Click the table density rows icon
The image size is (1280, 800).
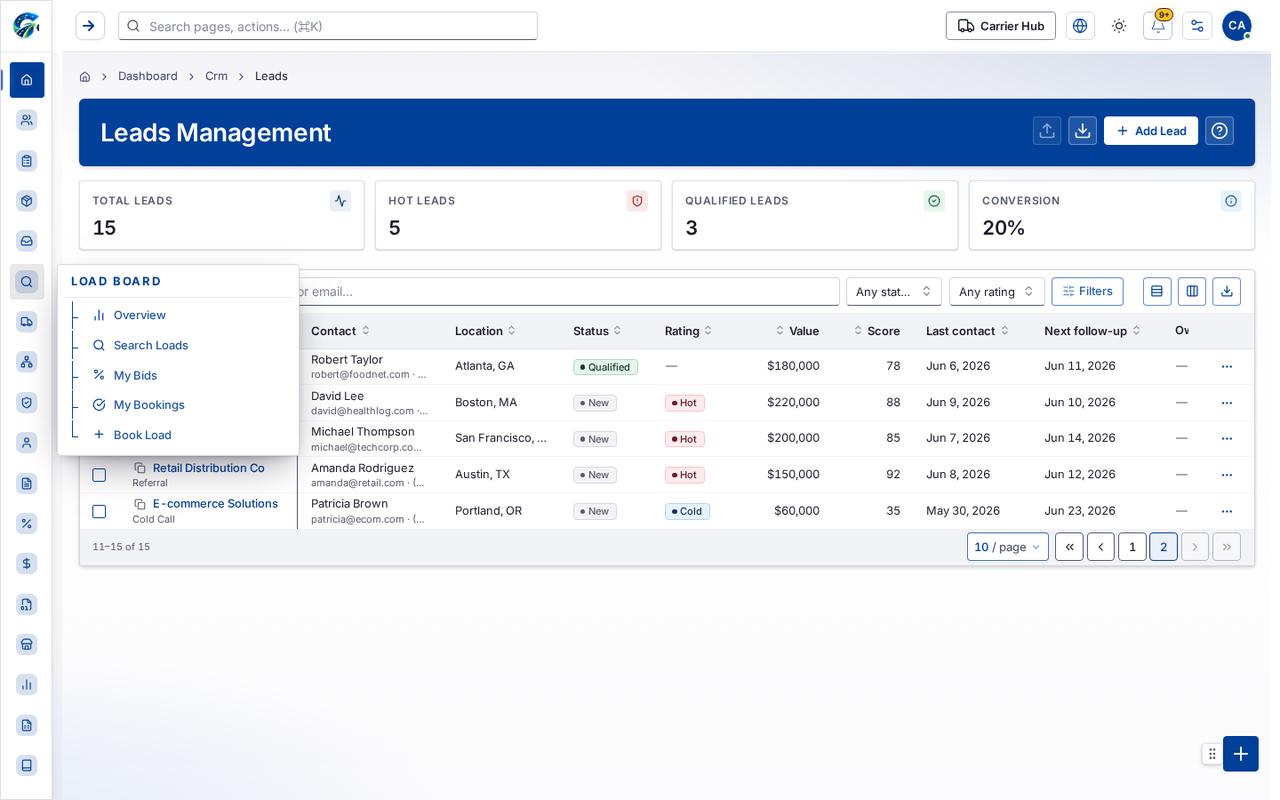[1157, 292]
